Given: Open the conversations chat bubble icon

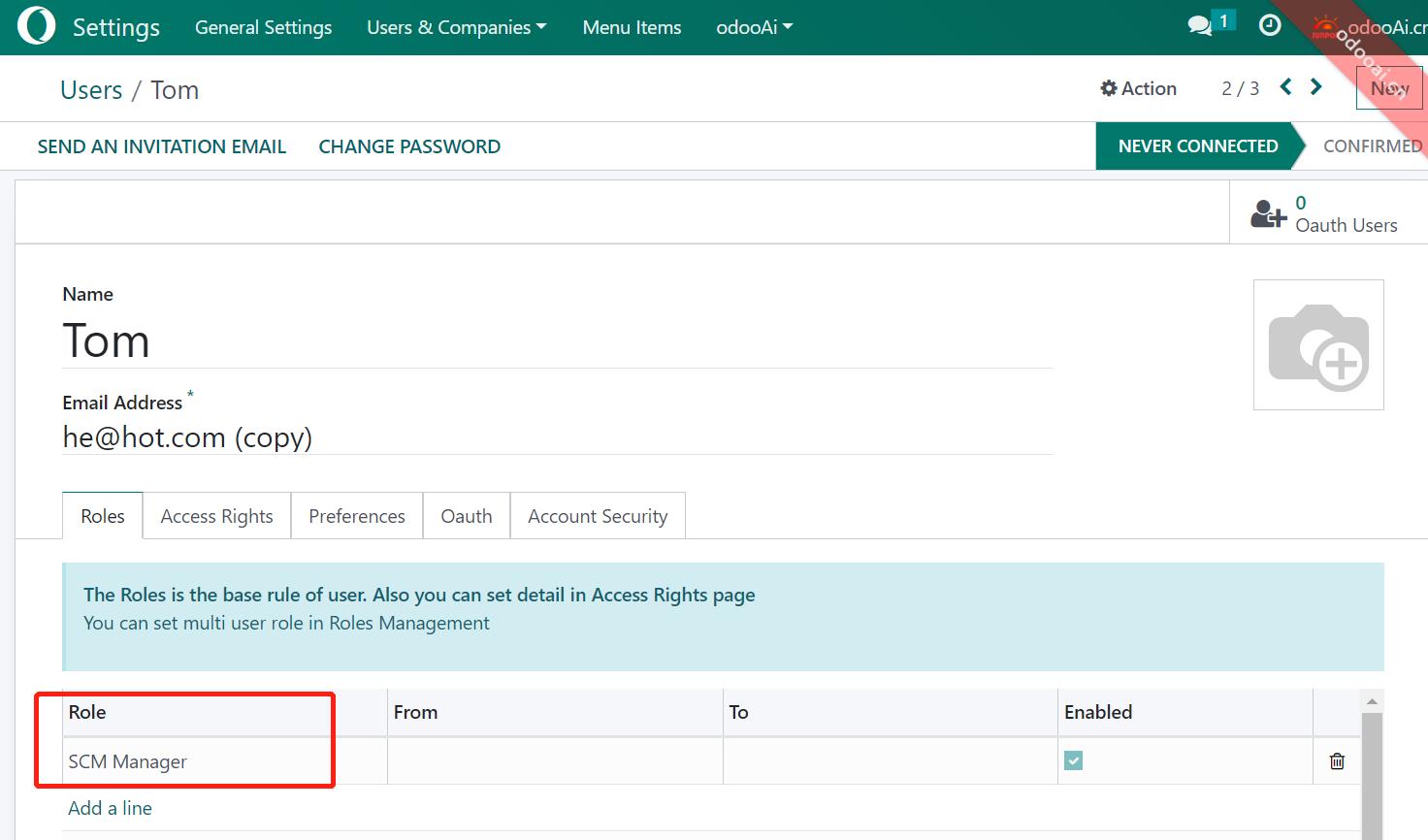Looking at the screenshot, I should coord(1200,26).
